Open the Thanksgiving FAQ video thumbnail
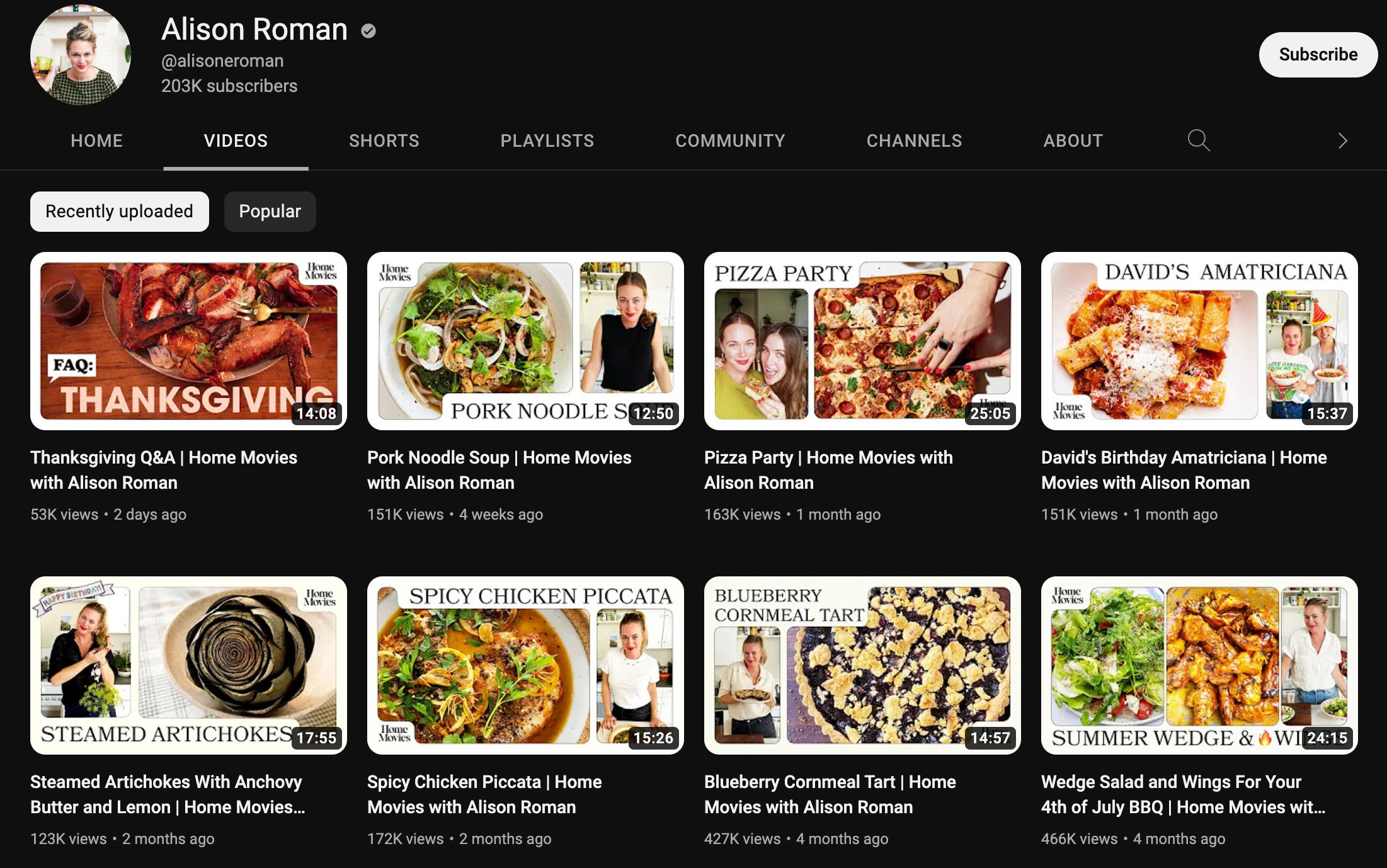1387x868 pixels. click(188, 341)
